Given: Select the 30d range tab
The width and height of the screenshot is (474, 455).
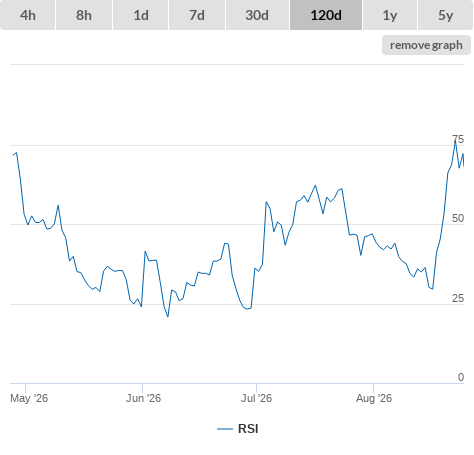Looking at the screenshot, I should pyautogui.click(x=257, y=15).
